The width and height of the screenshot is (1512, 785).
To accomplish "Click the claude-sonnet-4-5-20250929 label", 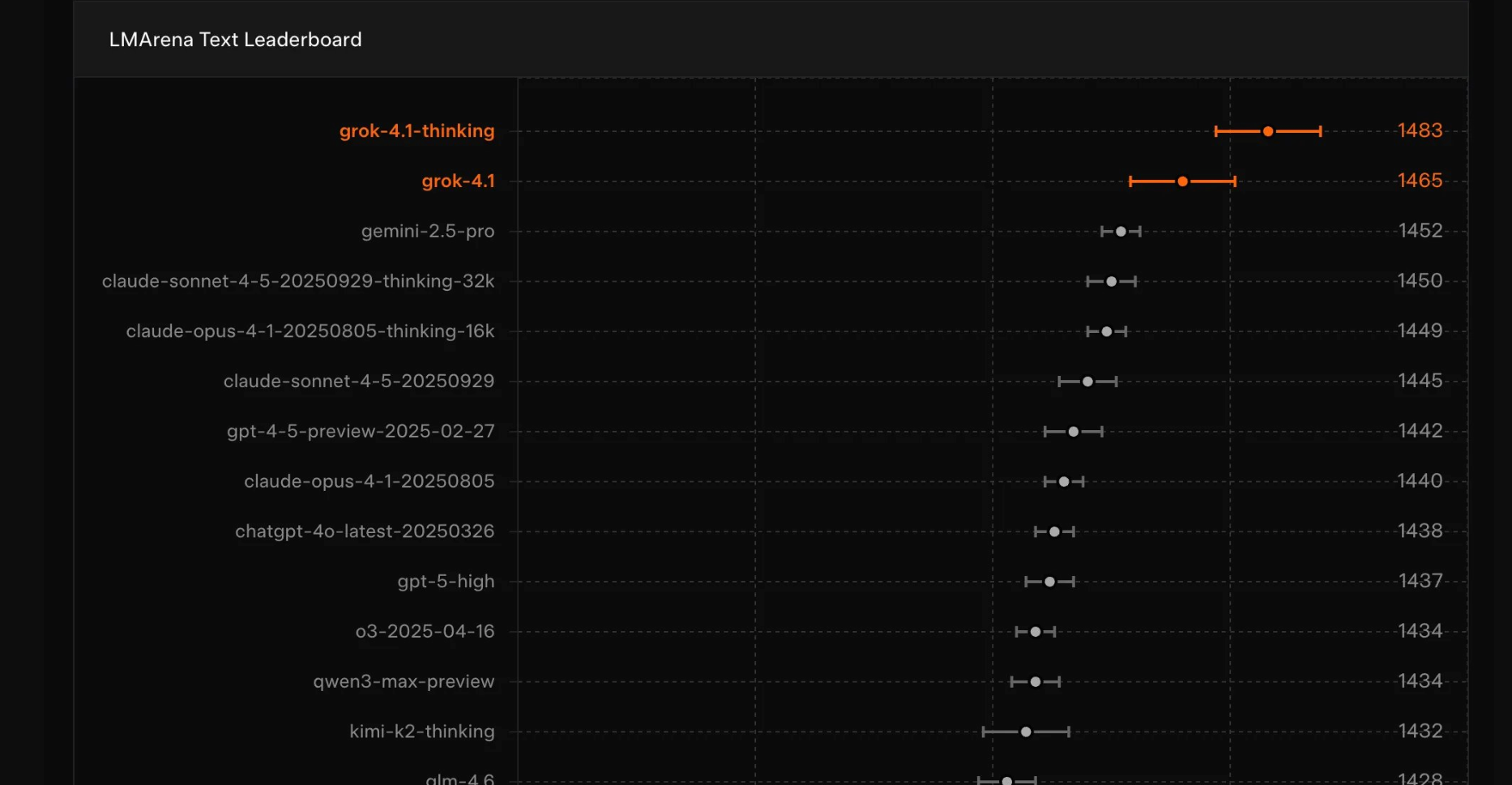I will [x=359, y=382].
